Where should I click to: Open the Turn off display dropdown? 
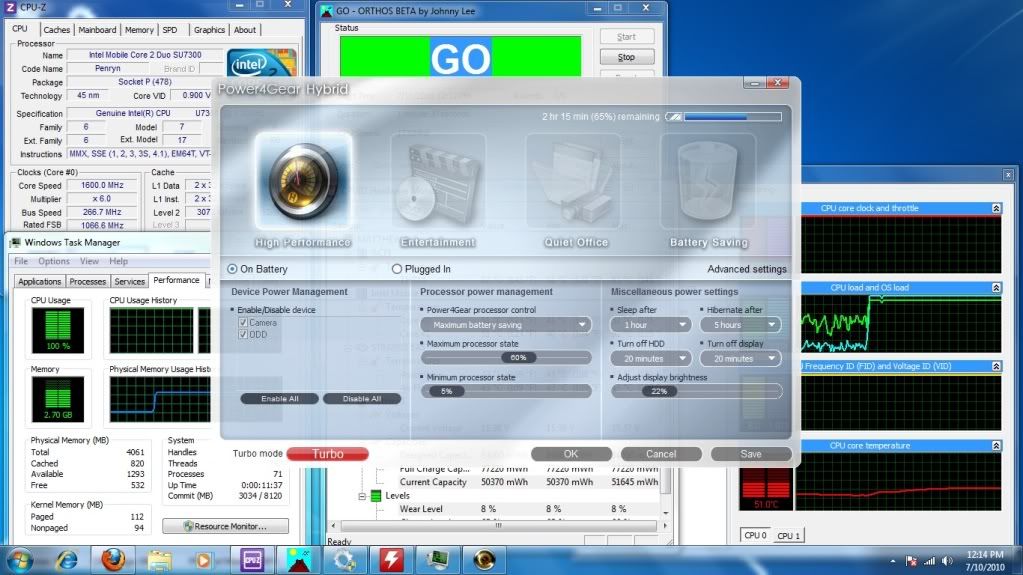(741, 358)
